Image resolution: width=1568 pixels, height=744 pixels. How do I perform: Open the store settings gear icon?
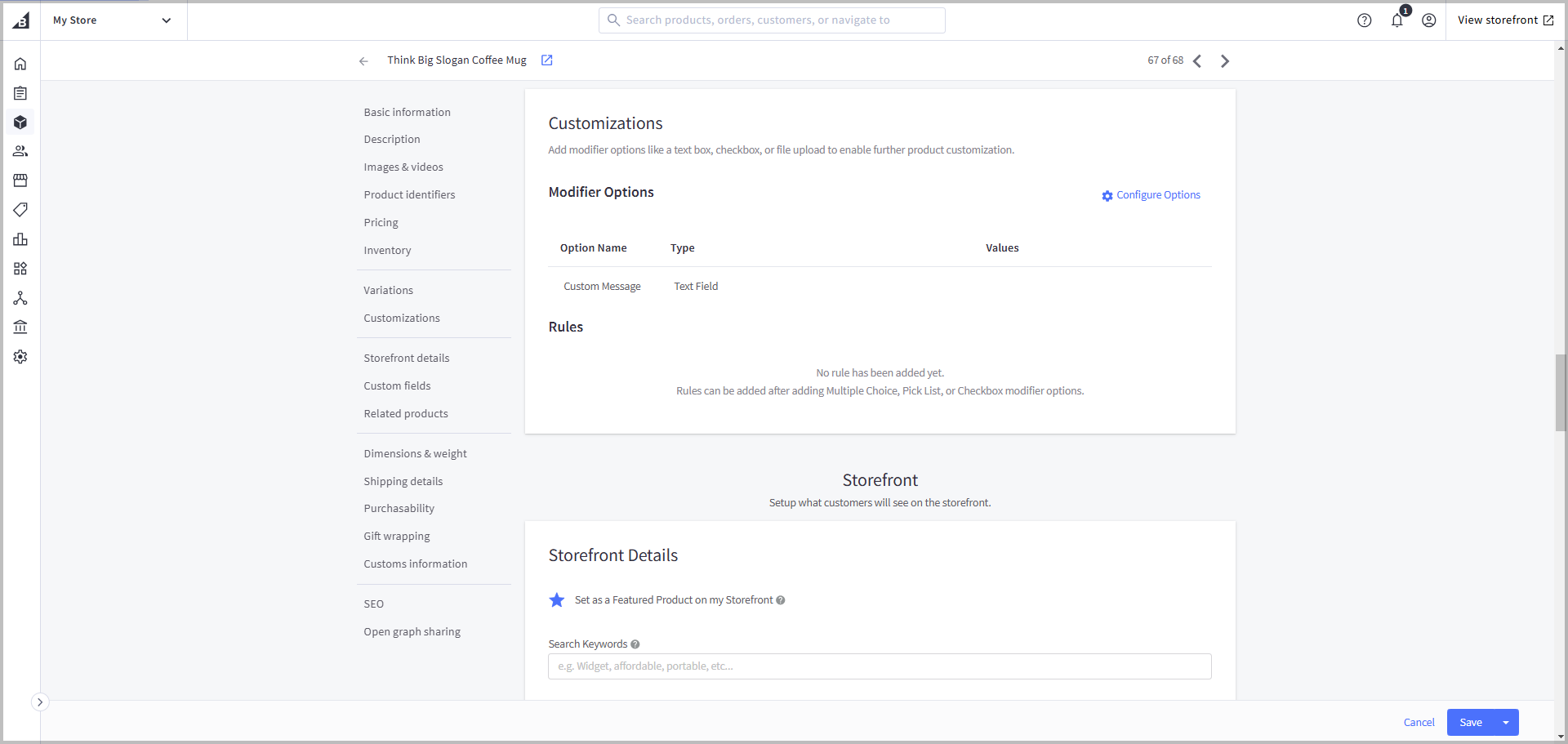20,357
